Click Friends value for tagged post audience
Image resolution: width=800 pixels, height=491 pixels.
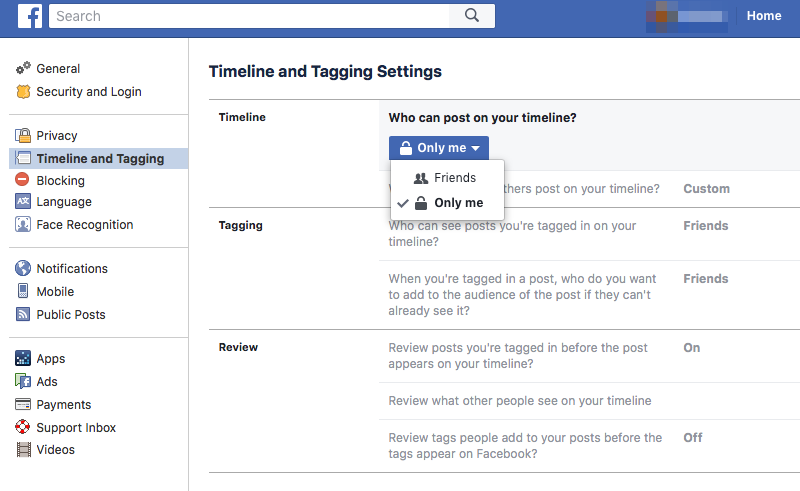[706, 279]
